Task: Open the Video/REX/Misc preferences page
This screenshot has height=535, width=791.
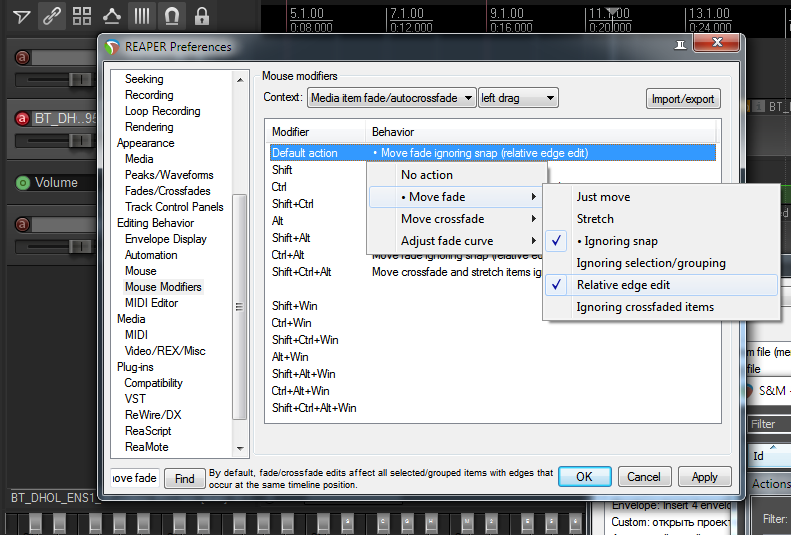Action: pos(165,351)
